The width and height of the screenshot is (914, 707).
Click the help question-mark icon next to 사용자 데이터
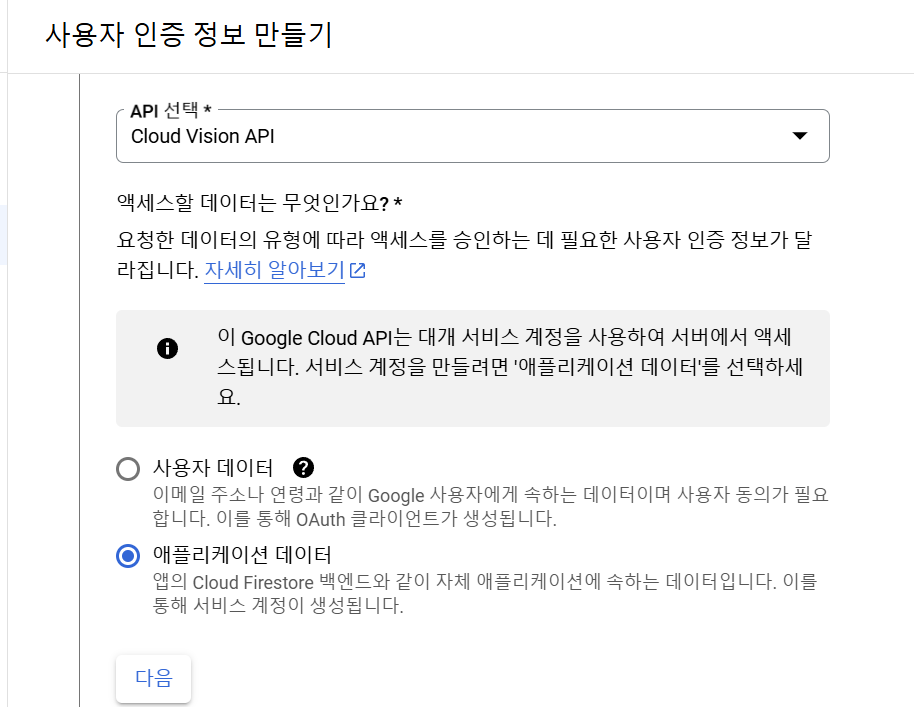pyautogui.click(x=303, y=467)
